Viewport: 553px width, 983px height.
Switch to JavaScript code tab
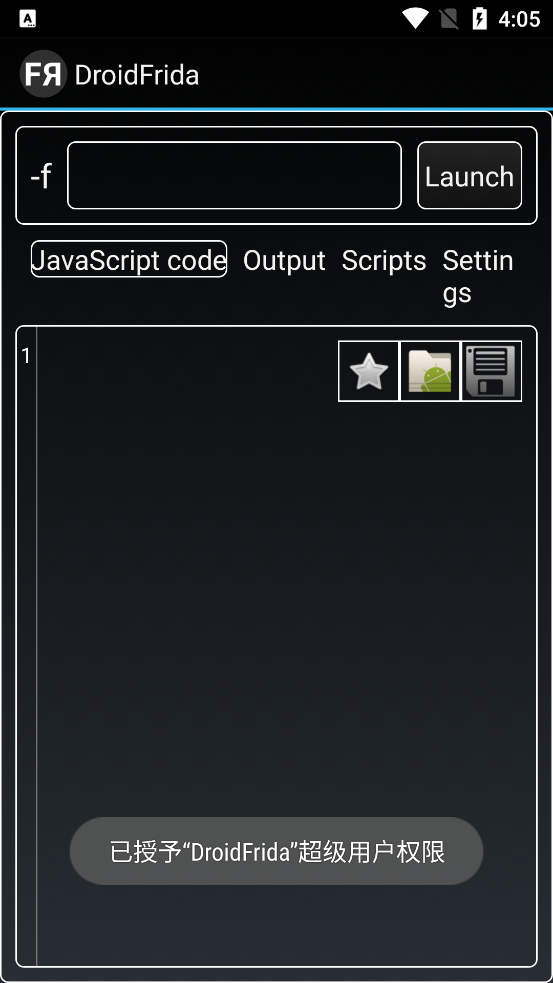click(129, 259)
